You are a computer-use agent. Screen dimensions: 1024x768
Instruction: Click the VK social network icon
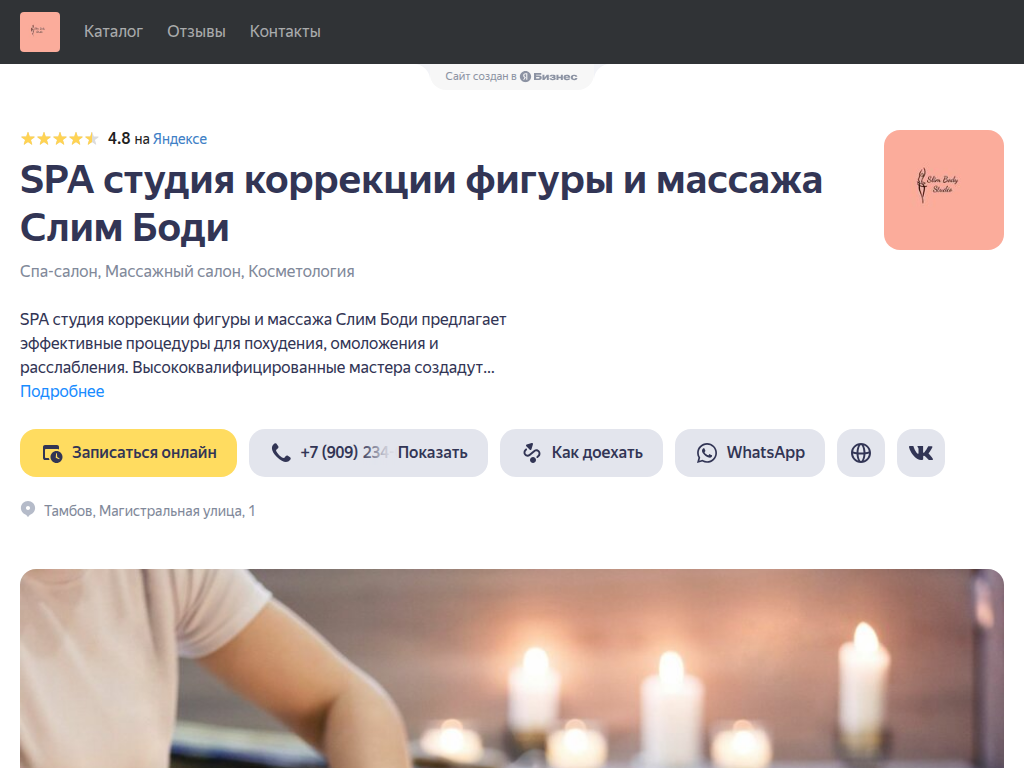pos(919,453)
